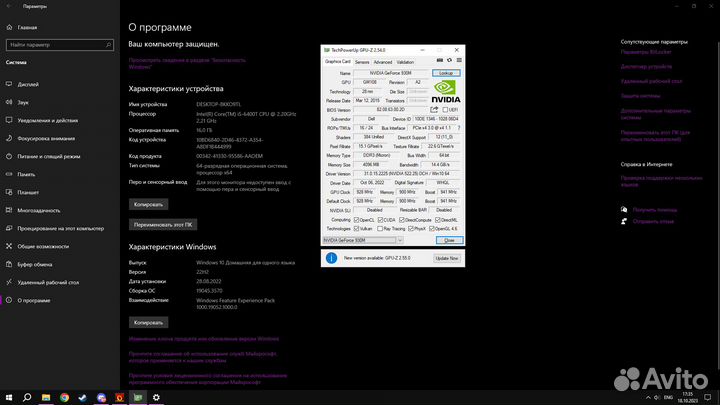Screen dimensions: 720x405
Task: Click the ENG language indicator
Action: pos(668,398)
